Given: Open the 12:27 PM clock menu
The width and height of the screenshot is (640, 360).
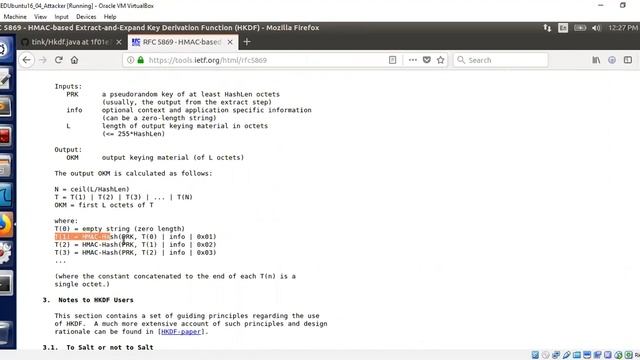Looking at the screenshot, I should point(623,28).
